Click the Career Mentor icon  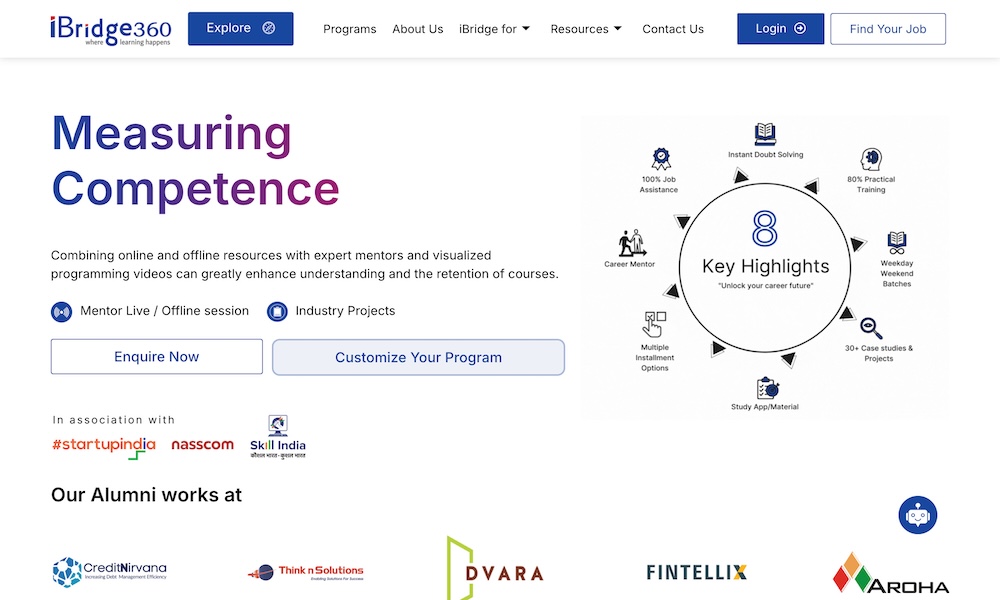point(630,243)
